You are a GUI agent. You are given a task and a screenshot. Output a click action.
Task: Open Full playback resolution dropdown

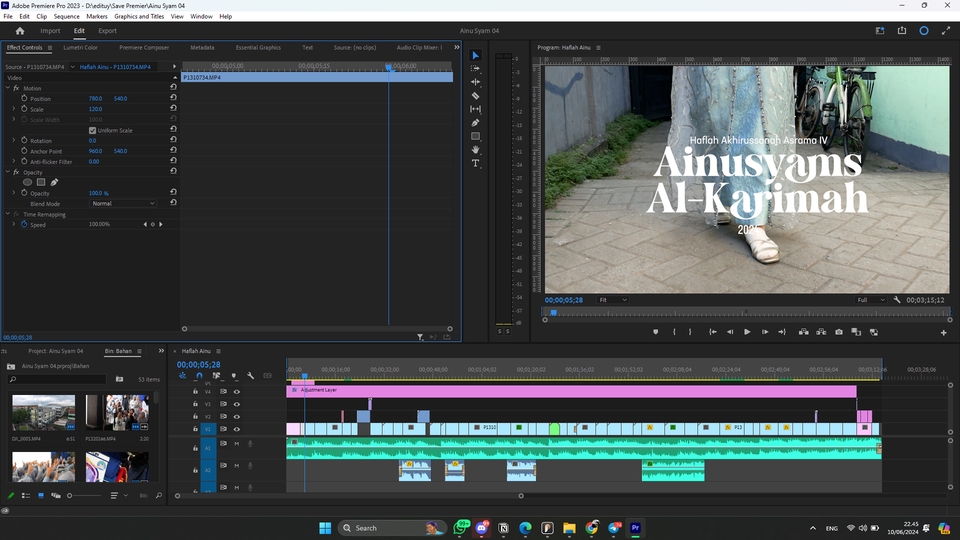coord(871,300)
